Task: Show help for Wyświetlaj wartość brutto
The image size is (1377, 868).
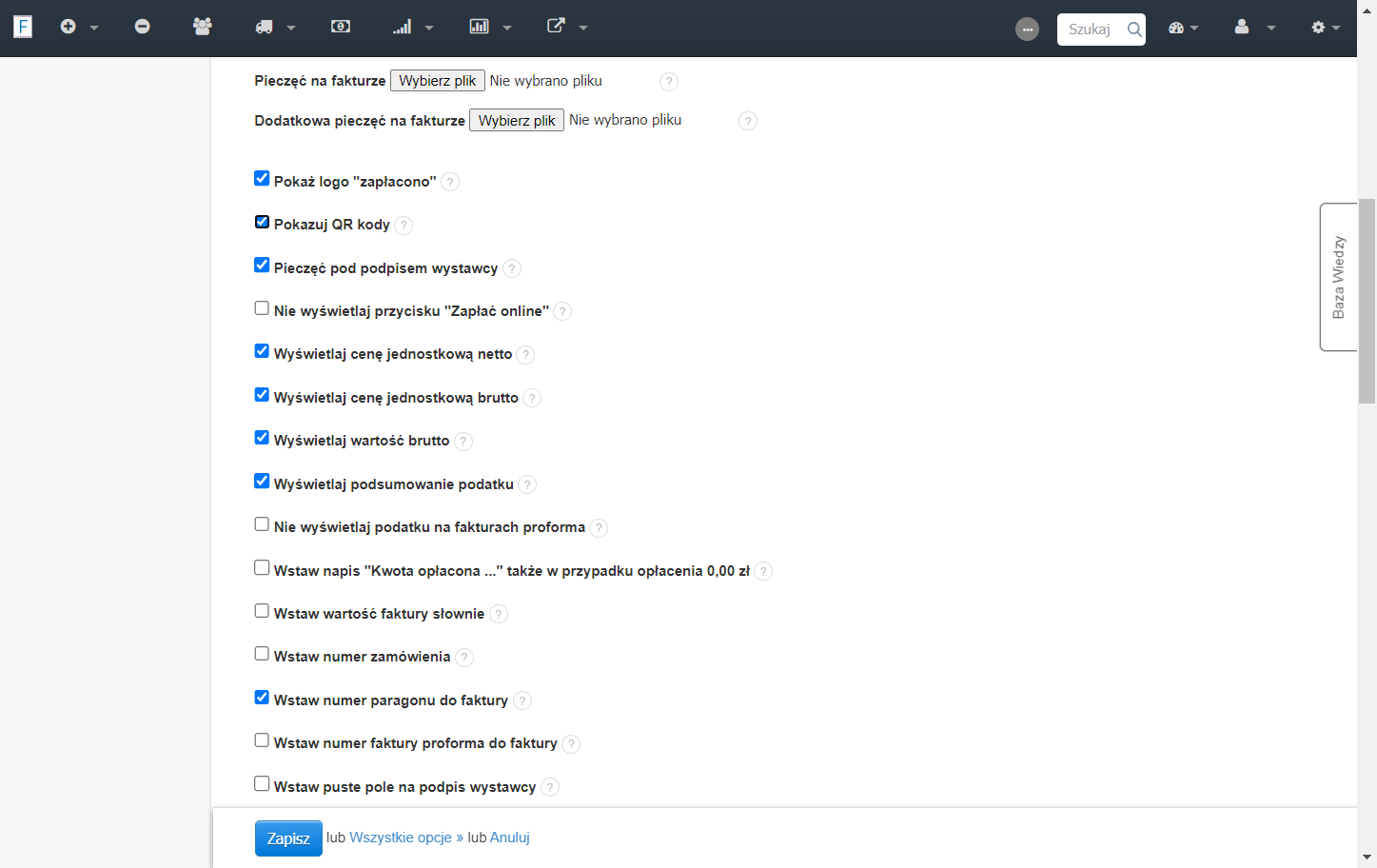Action: (463, 442)
